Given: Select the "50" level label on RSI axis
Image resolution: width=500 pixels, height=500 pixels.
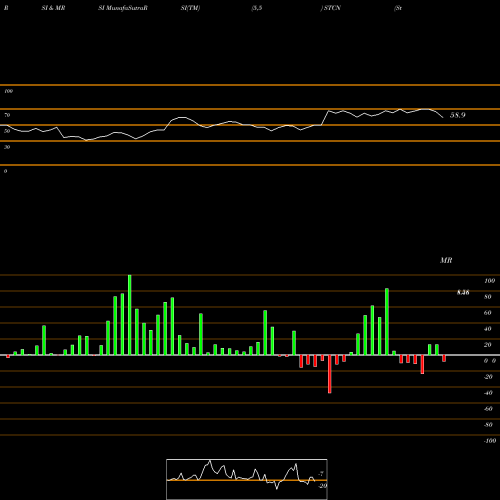Looking at the screenshot, I should click(x=7, y=131).
